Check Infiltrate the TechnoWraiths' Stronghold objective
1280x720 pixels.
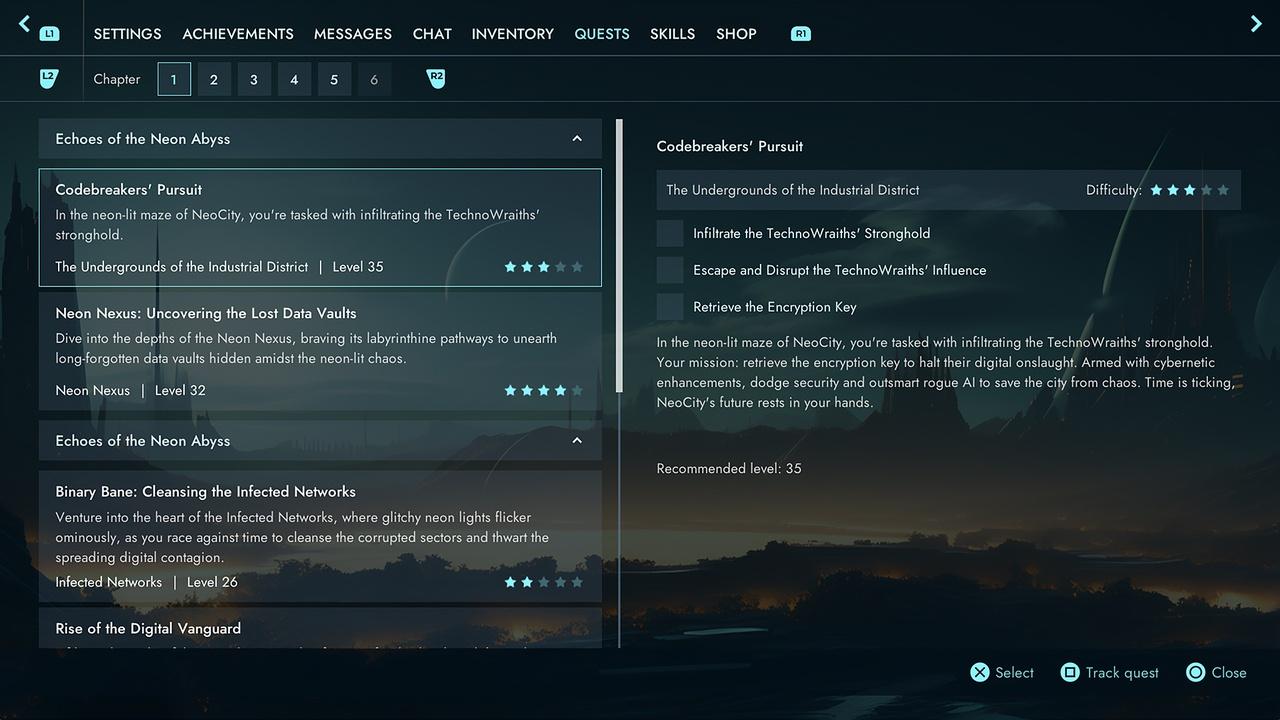point(670,233)
